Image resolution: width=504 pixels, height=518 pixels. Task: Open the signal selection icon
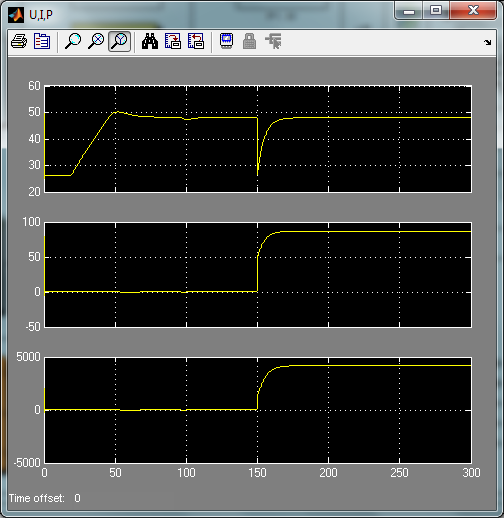tap(273, 42)
